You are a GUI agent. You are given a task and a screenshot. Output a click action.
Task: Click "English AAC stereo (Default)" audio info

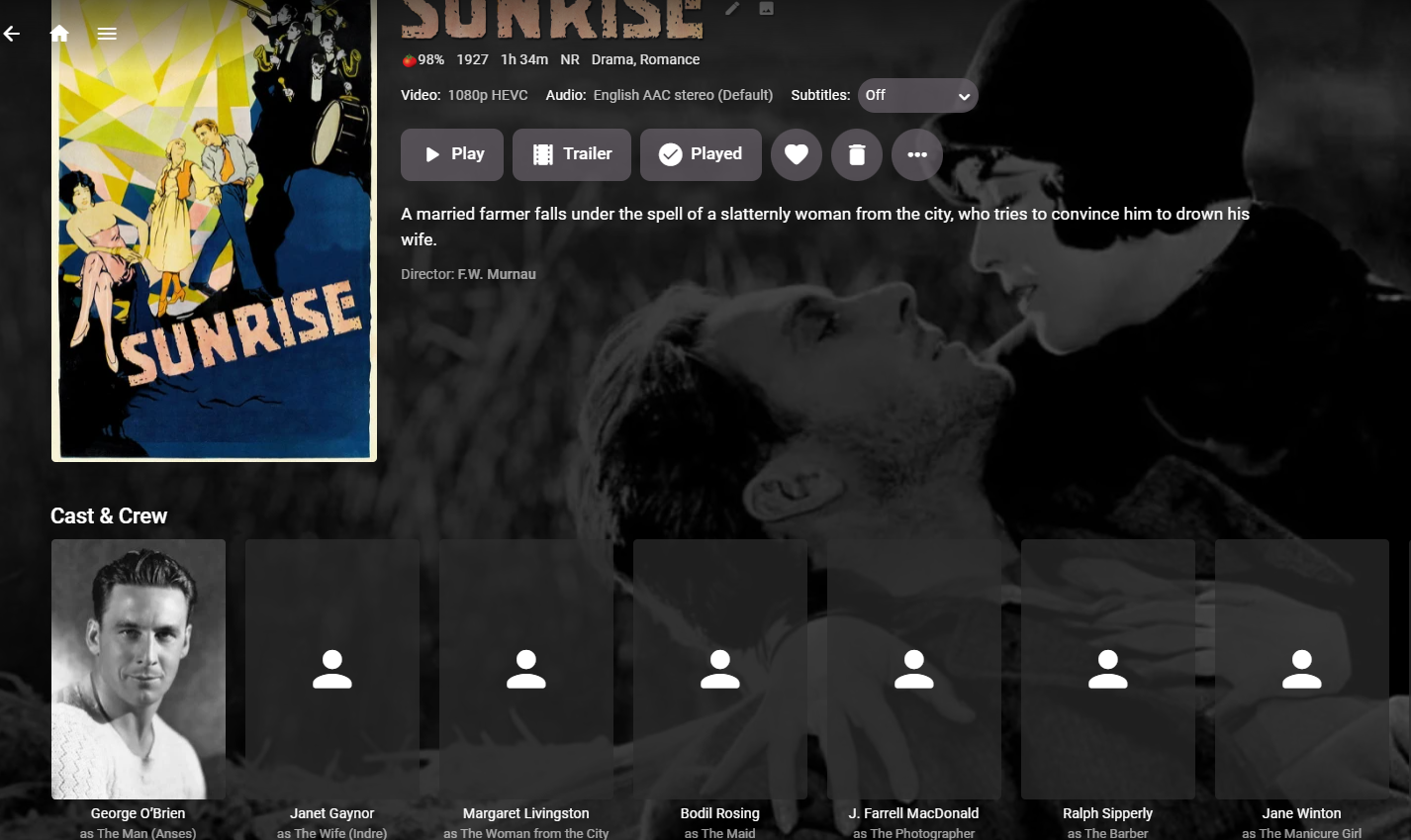(684, 95)
